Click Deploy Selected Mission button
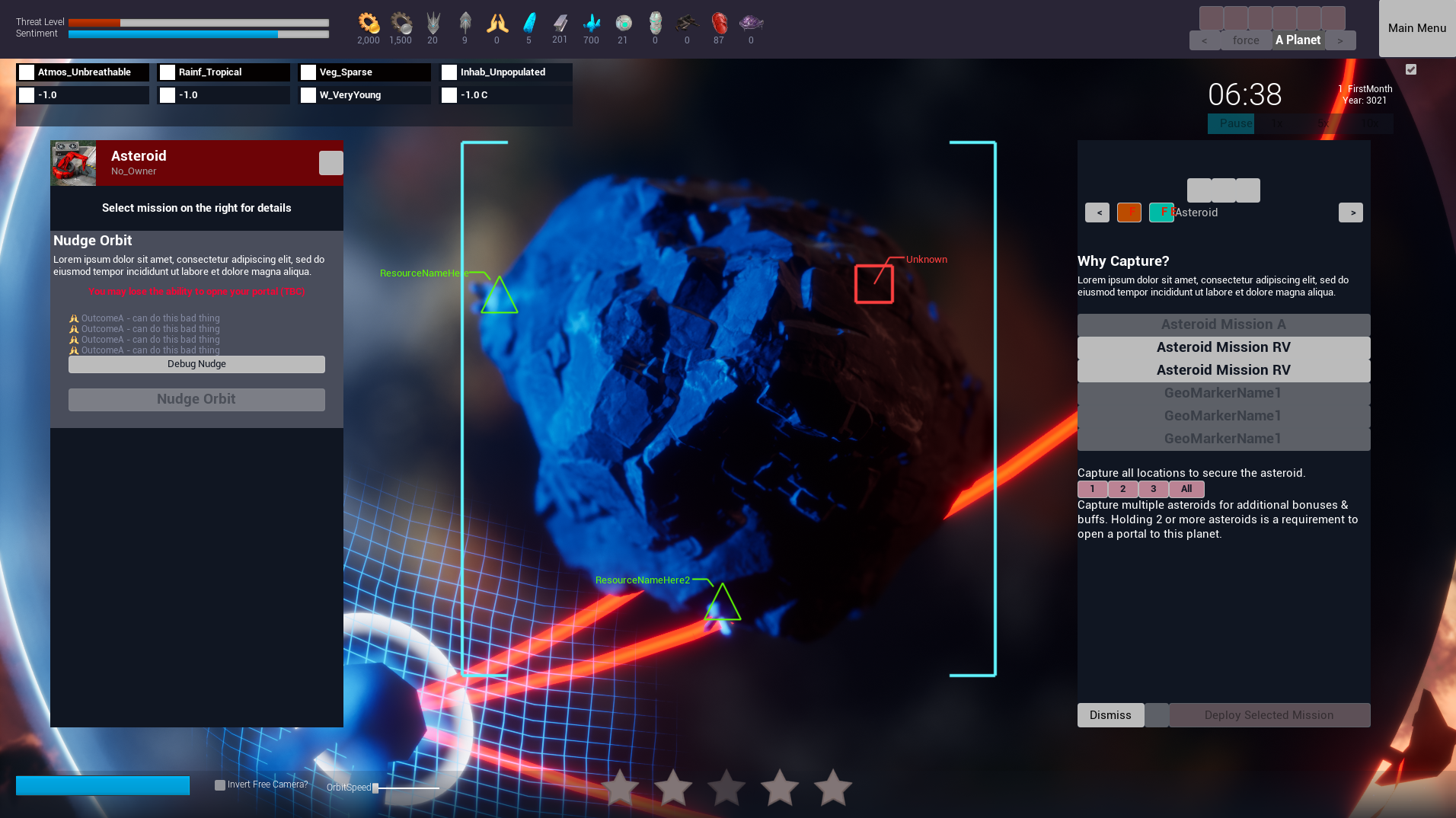Screen dimensions: 1456x818 [1269, 715]
